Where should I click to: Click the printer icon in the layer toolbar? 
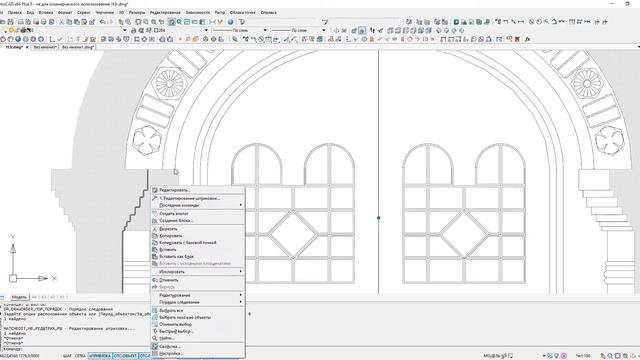(134, 30)
